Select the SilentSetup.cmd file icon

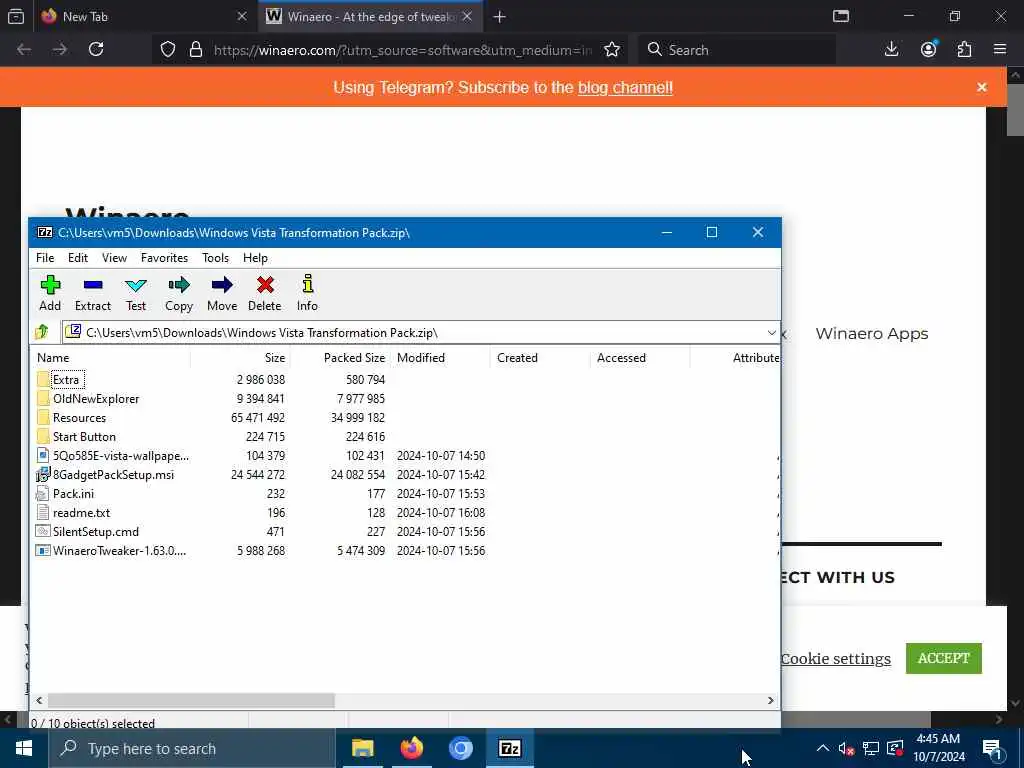click(43, 532)
